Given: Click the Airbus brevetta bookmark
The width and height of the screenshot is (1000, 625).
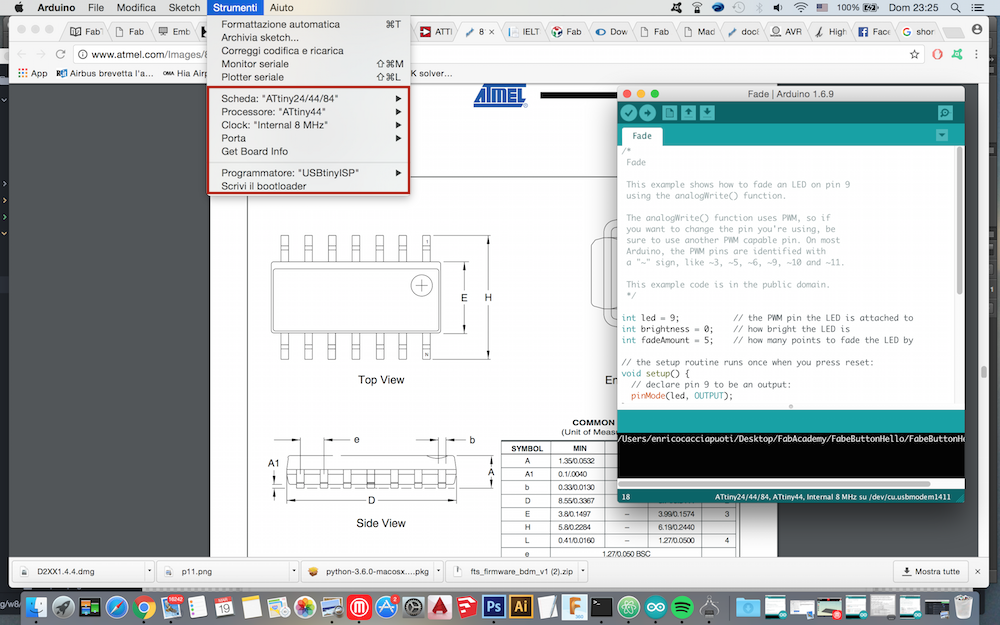Looking at the screenshot, I should pos(105,73).
